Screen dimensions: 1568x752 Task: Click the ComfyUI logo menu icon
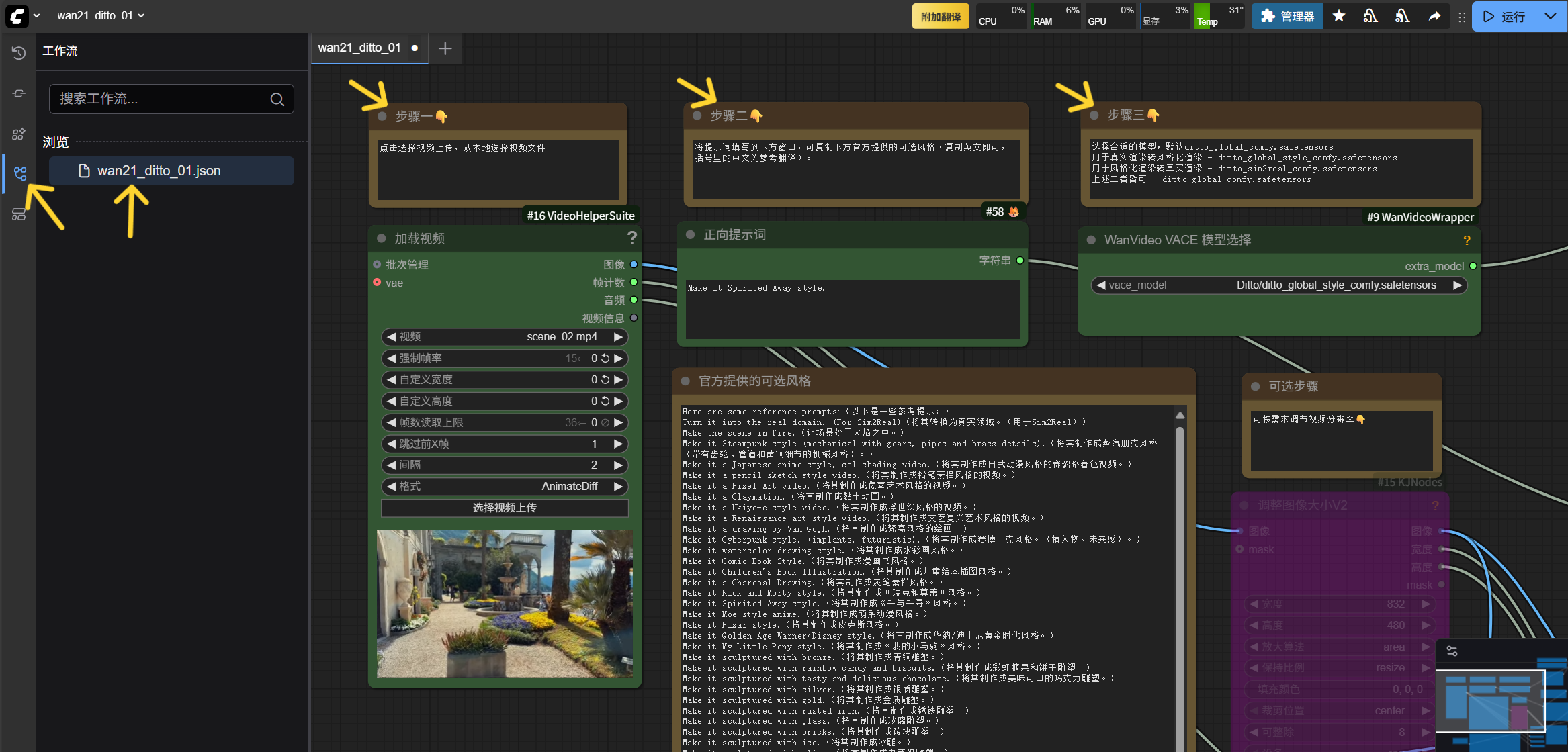[x=17, y=16]
